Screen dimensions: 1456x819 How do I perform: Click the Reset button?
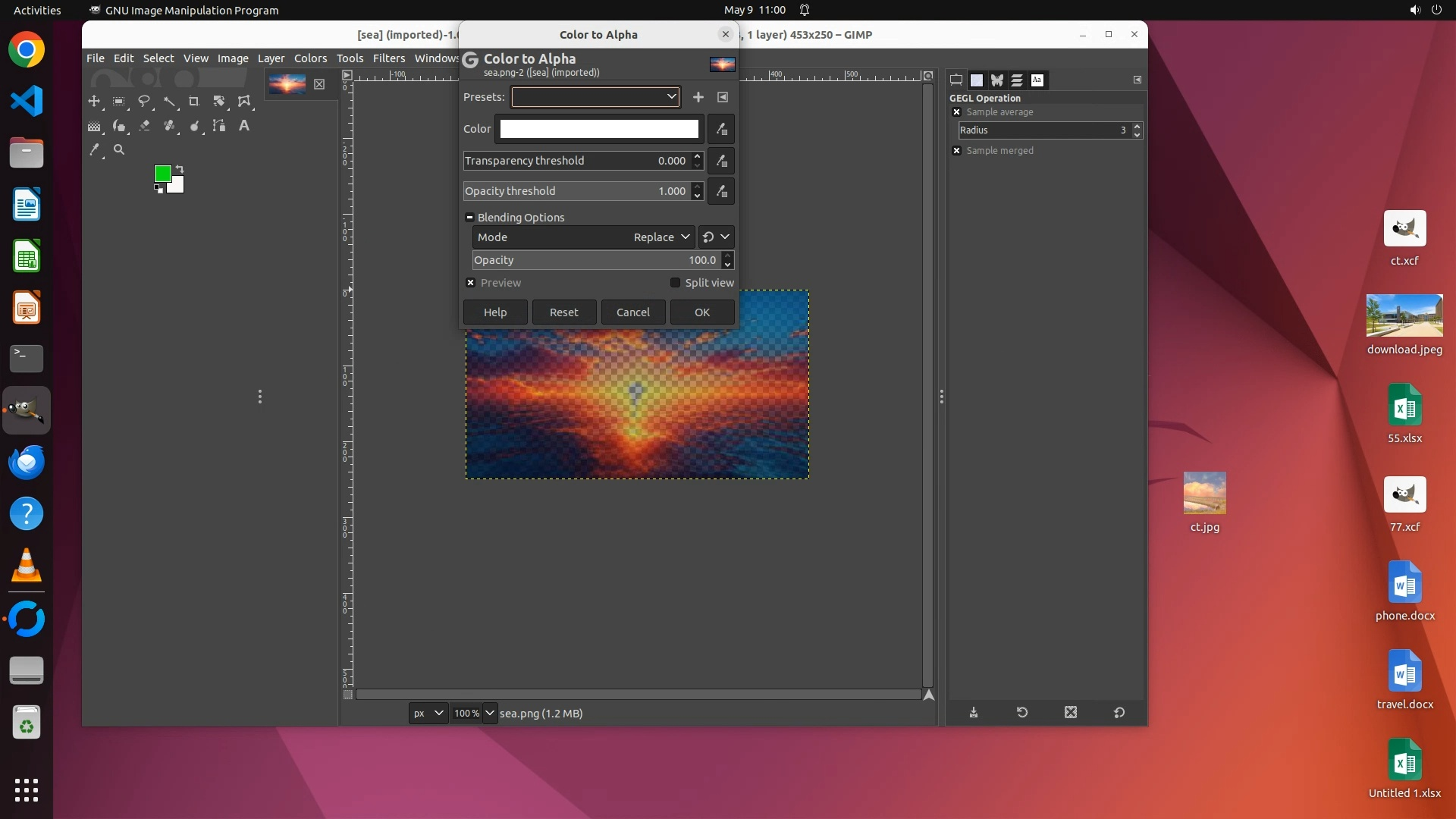pyautogui.click(x=563, y=312)
